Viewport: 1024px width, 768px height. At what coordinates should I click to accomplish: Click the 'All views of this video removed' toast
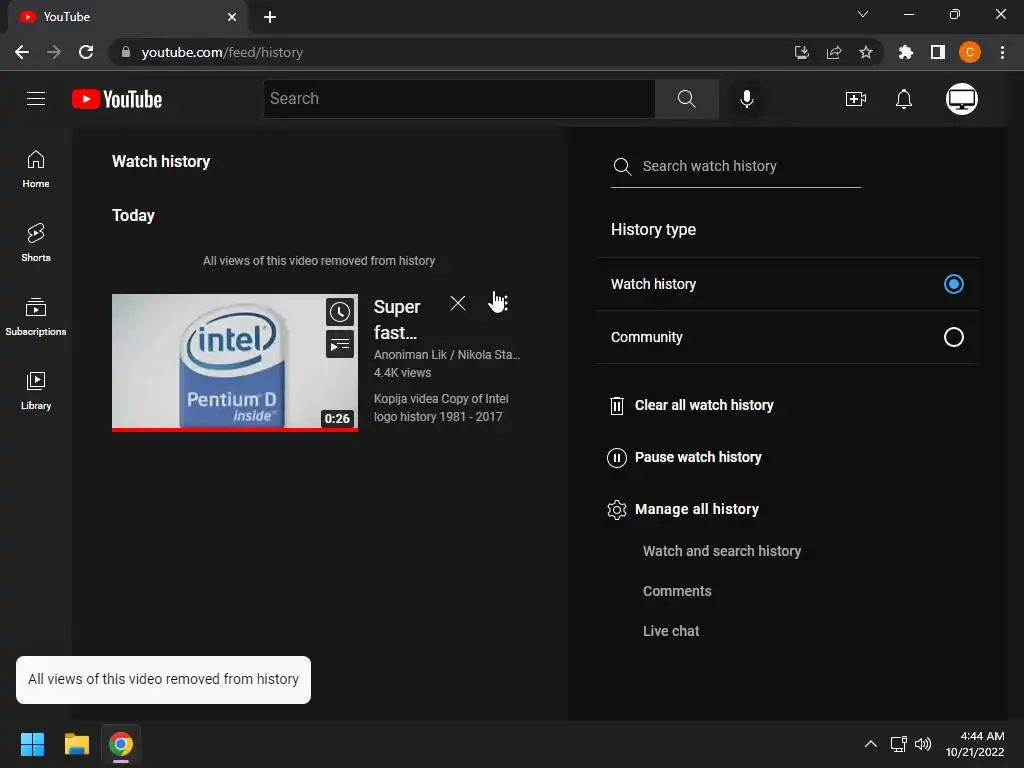coord(163,680)
